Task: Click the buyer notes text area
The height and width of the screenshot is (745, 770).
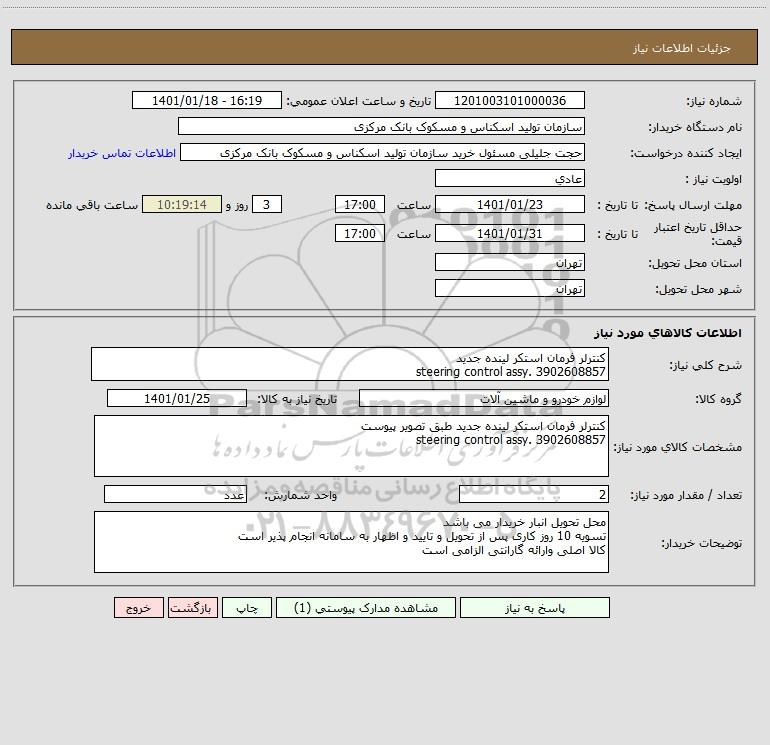Action: click(351, 542)
